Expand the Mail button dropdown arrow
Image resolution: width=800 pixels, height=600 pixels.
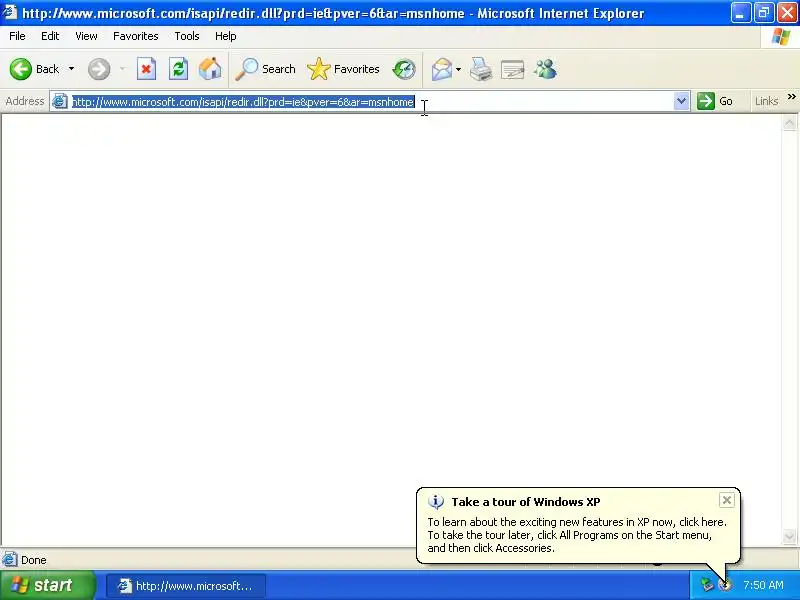458,69
